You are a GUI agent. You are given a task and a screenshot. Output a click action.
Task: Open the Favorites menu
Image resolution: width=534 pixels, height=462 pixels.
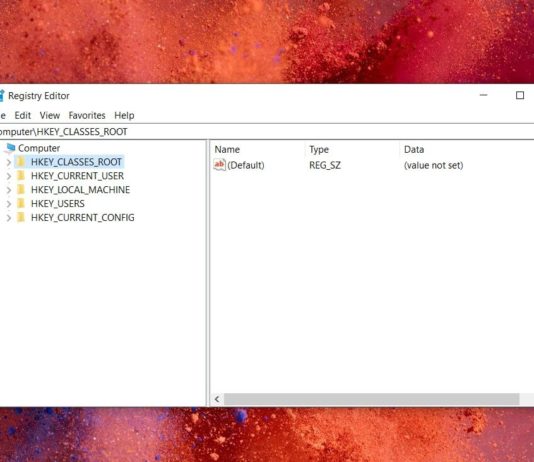(x=87, y=115)
